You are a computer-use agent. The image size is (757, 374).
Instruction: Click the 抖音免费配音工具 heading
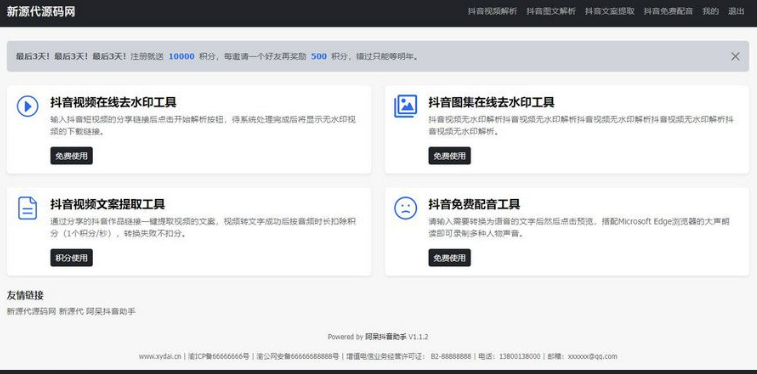(474, 204)
